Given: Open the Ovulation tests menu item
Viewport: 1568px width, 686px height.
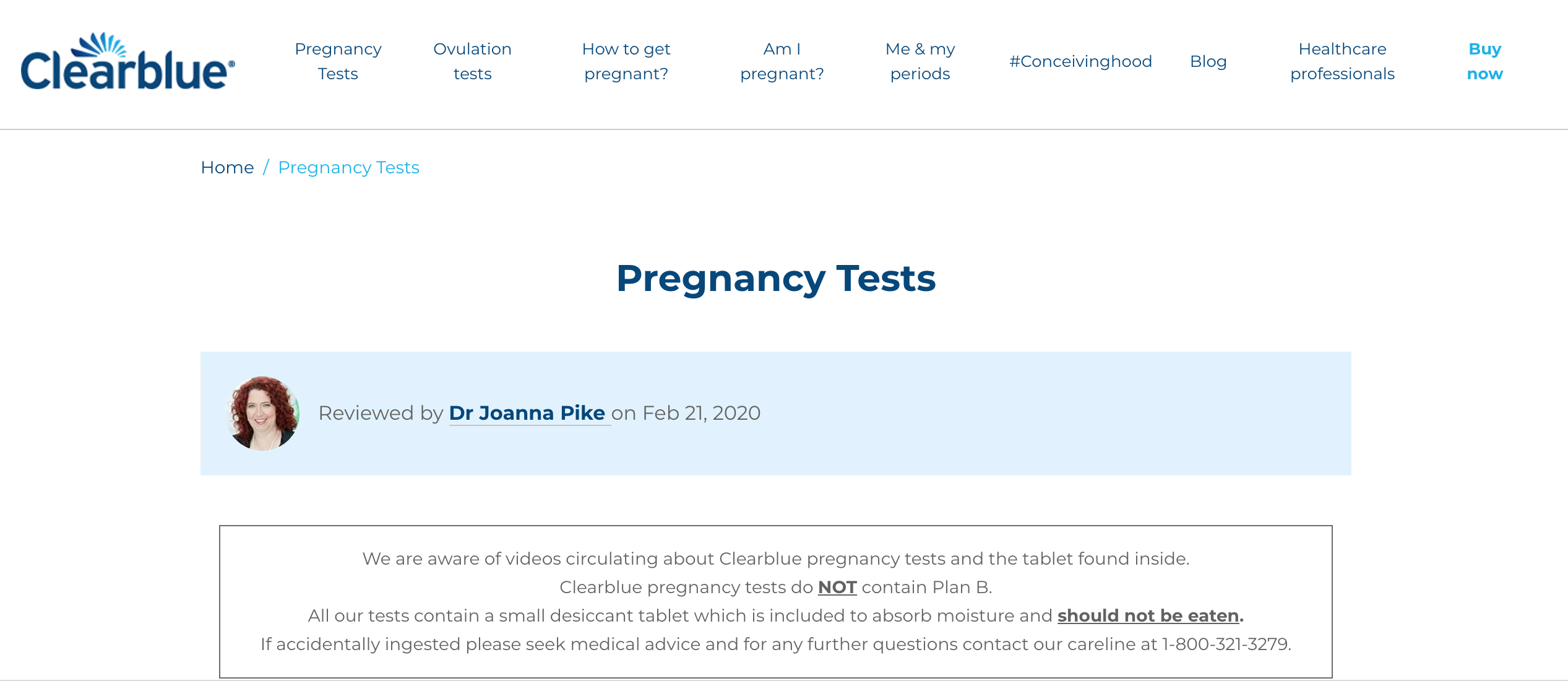Looking at the screenshot, I should point(472,61).
